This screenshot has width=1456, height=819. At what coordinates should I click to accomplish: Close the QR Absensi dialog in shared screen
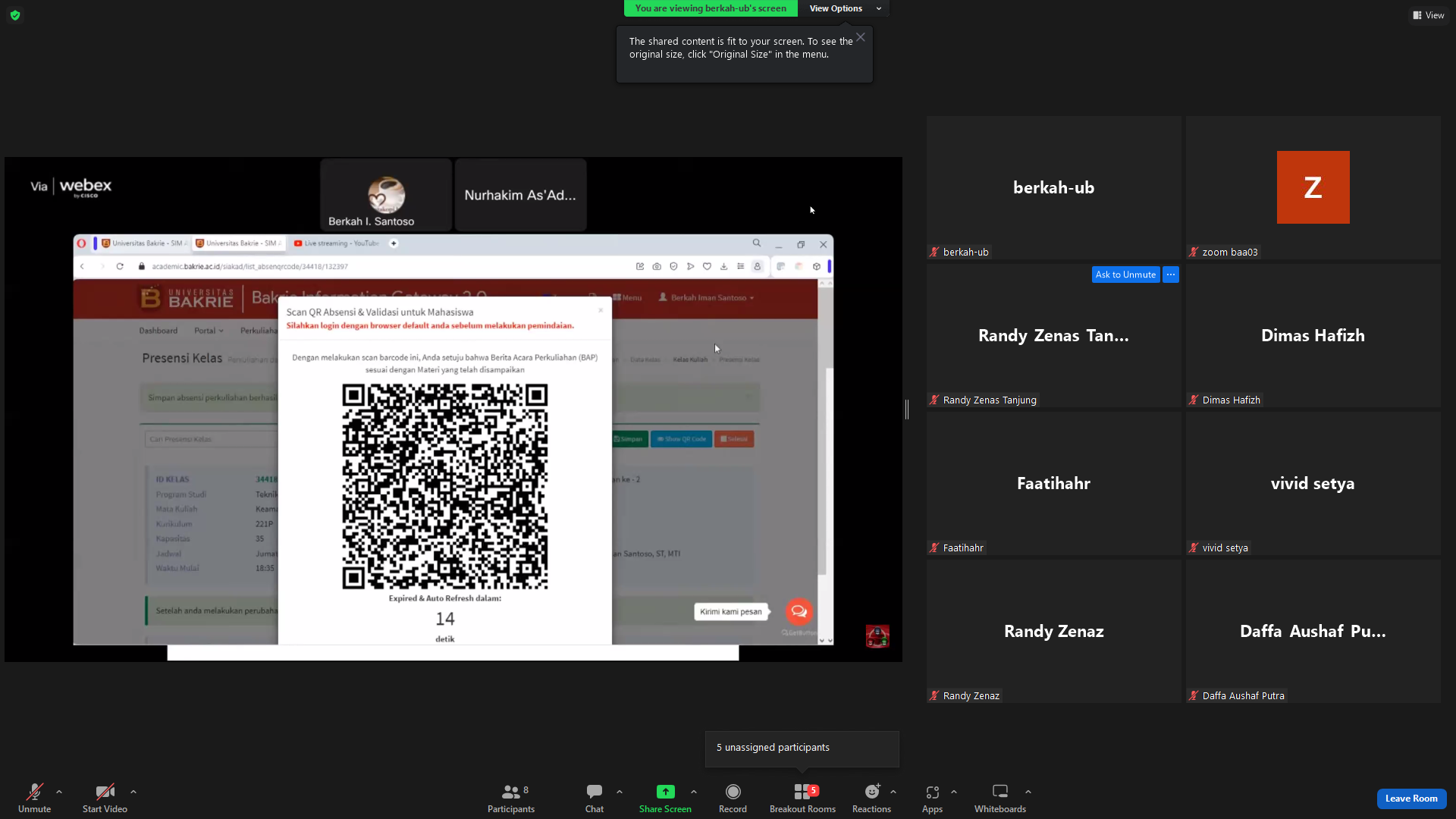click(x=601, y=310)
